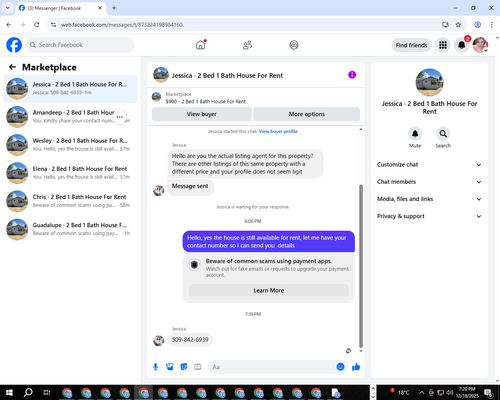The height and width of the screenshot is (400, 500).
Task: Click the Search Facebook field
Action: pyautogui.click(x=80, y=45)
